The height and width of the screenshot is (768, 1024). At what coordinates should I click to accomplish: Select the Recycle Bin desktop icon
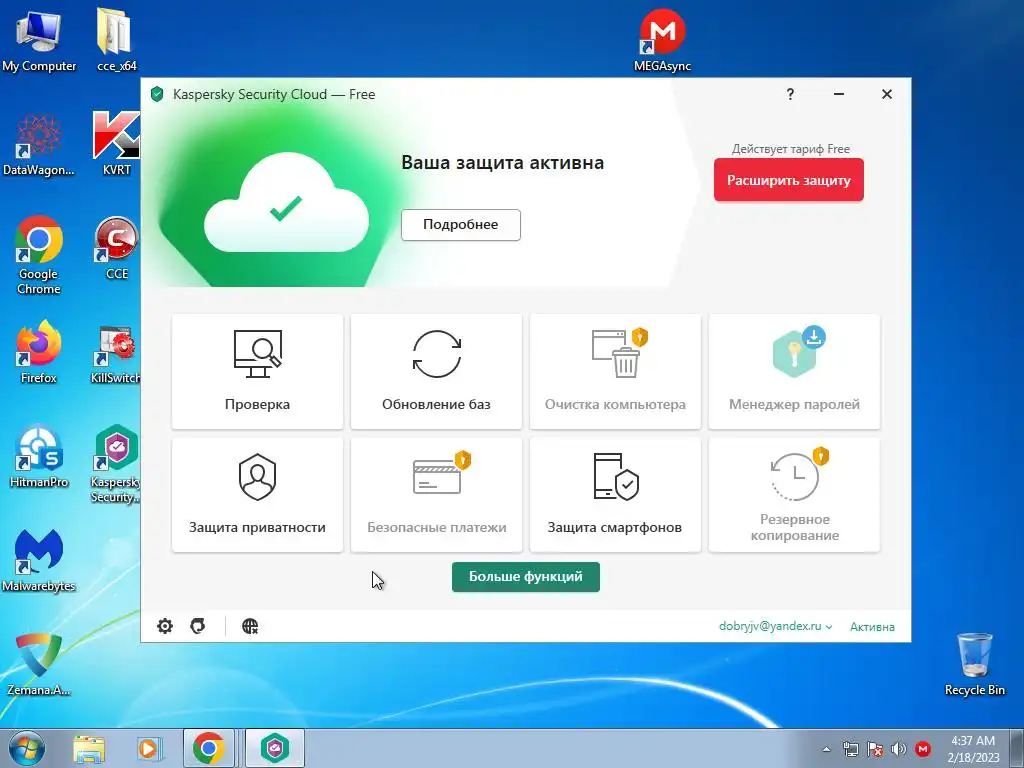pyautogui.click(x=974, y=664)
